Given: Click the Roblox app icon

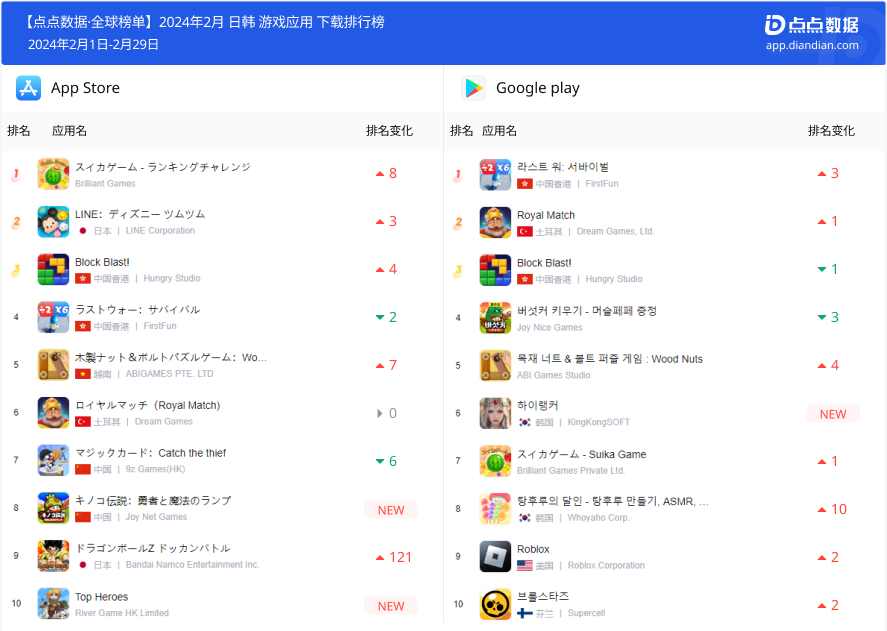Looking at the screenshot, I should [x=495, y=556].
